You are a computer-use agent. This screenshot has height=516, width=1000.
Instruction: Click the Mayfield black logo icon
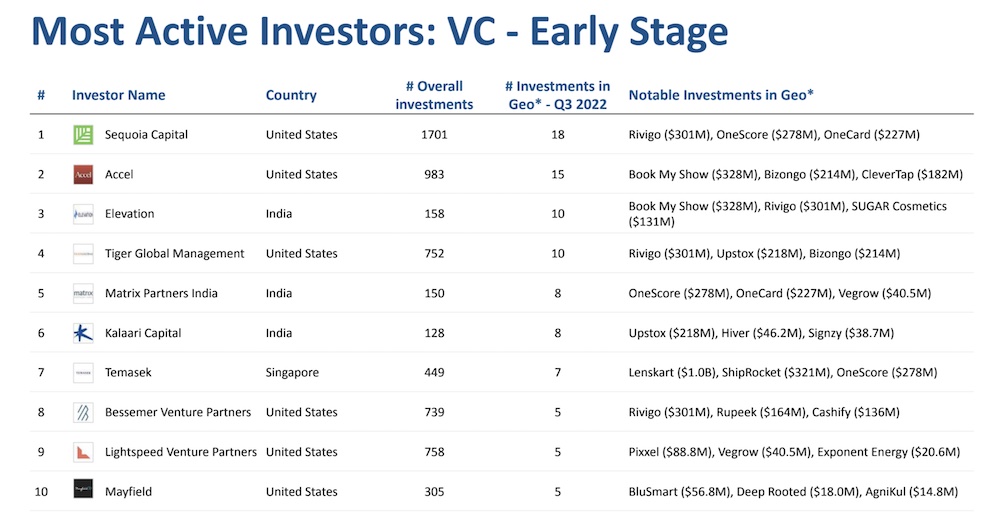tap(83, 490)
